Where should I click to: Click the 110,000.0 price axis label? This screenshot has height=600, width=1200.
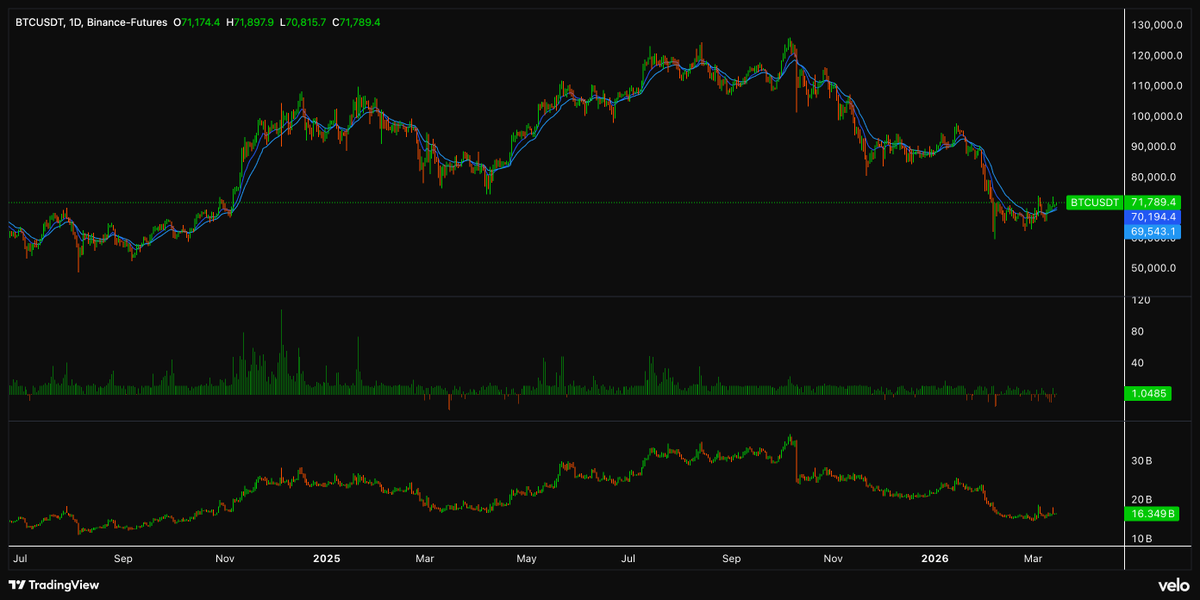coord(1155,86)
